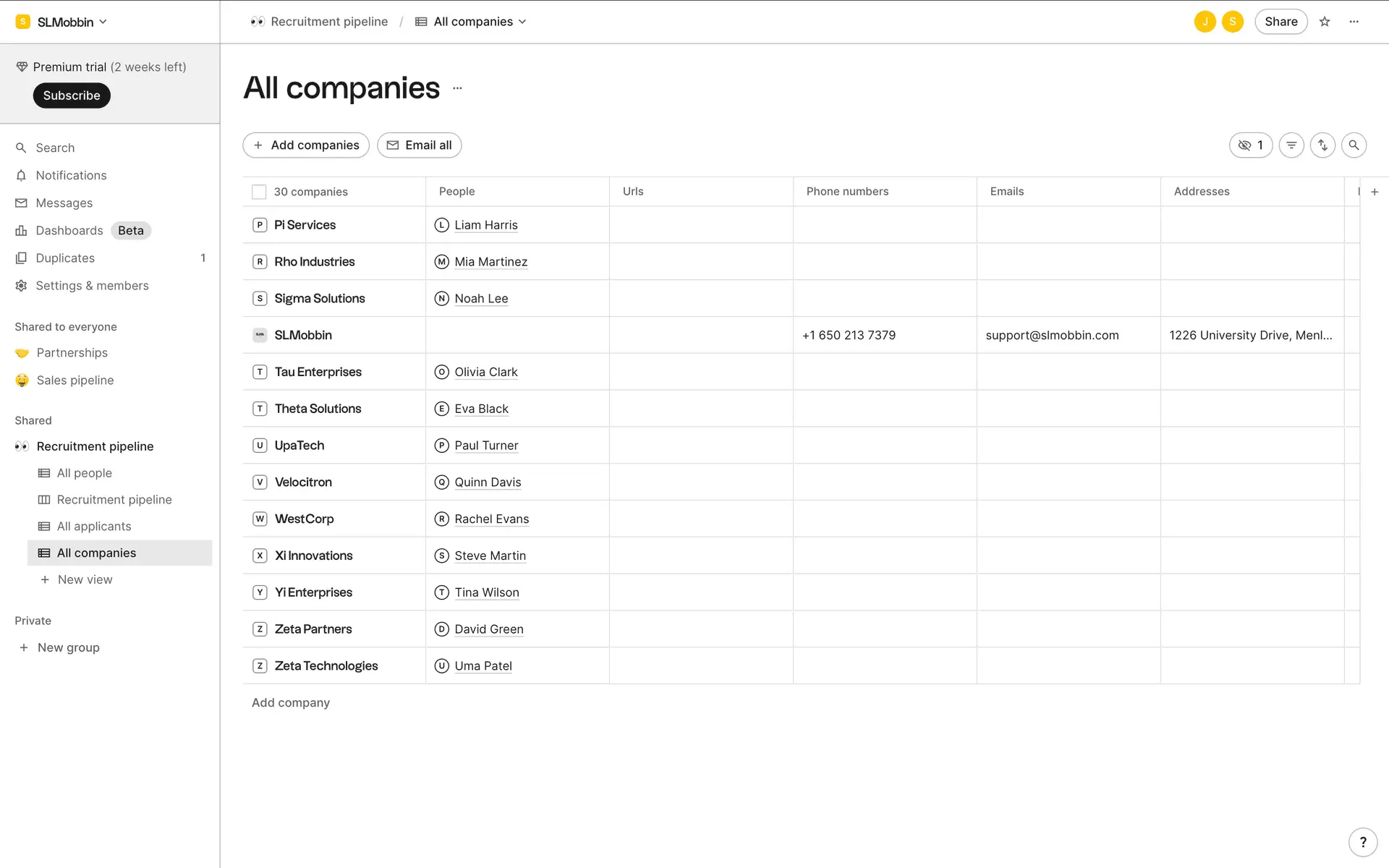The image size is (1389, 868).
Task: Click the Email all button
Action: click(x=420, y=145)
